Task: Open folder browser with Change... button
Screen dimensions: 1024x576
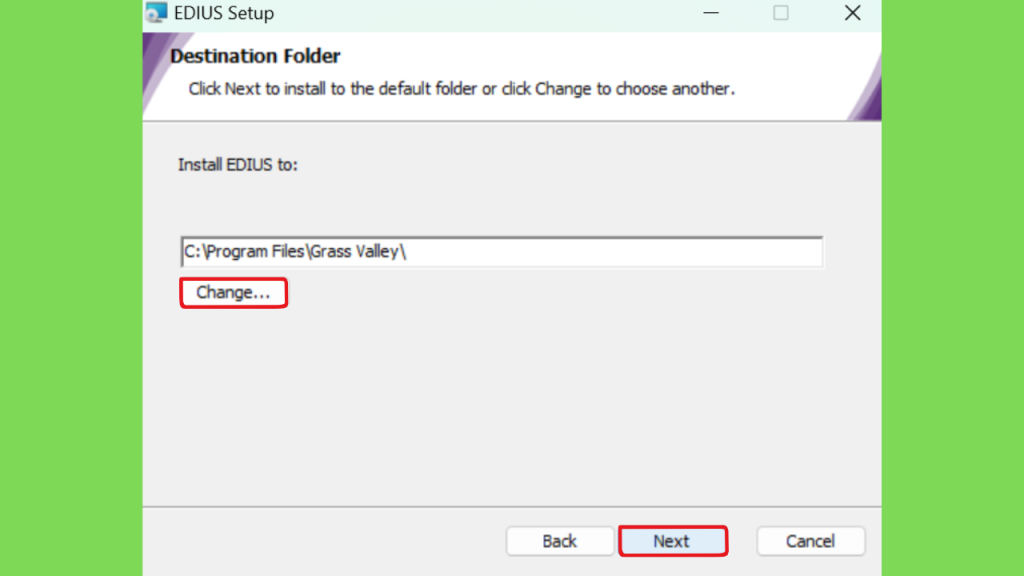Action: tap(233, 293)
